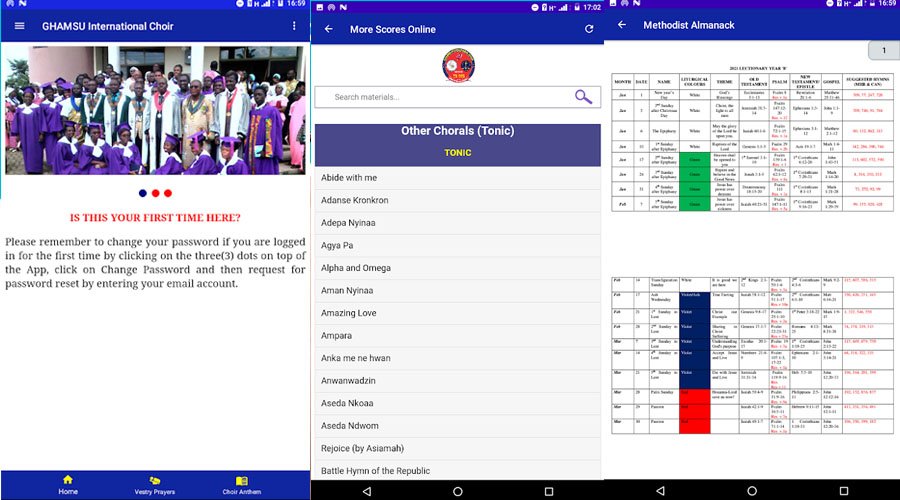Tap Android home button under More Scores Online
900x500 pixels.
457,491
